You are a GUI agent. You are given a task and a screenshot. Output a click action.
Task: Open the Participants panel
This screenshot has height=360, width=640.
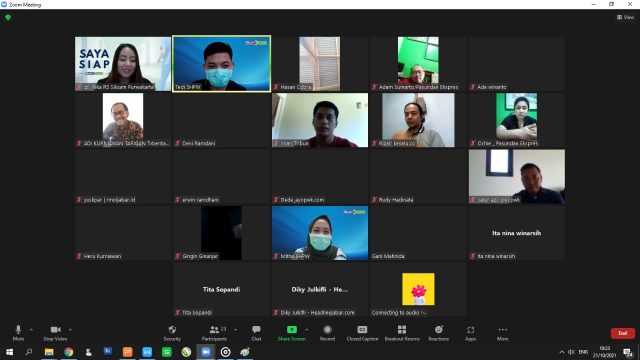click(214, 333)
